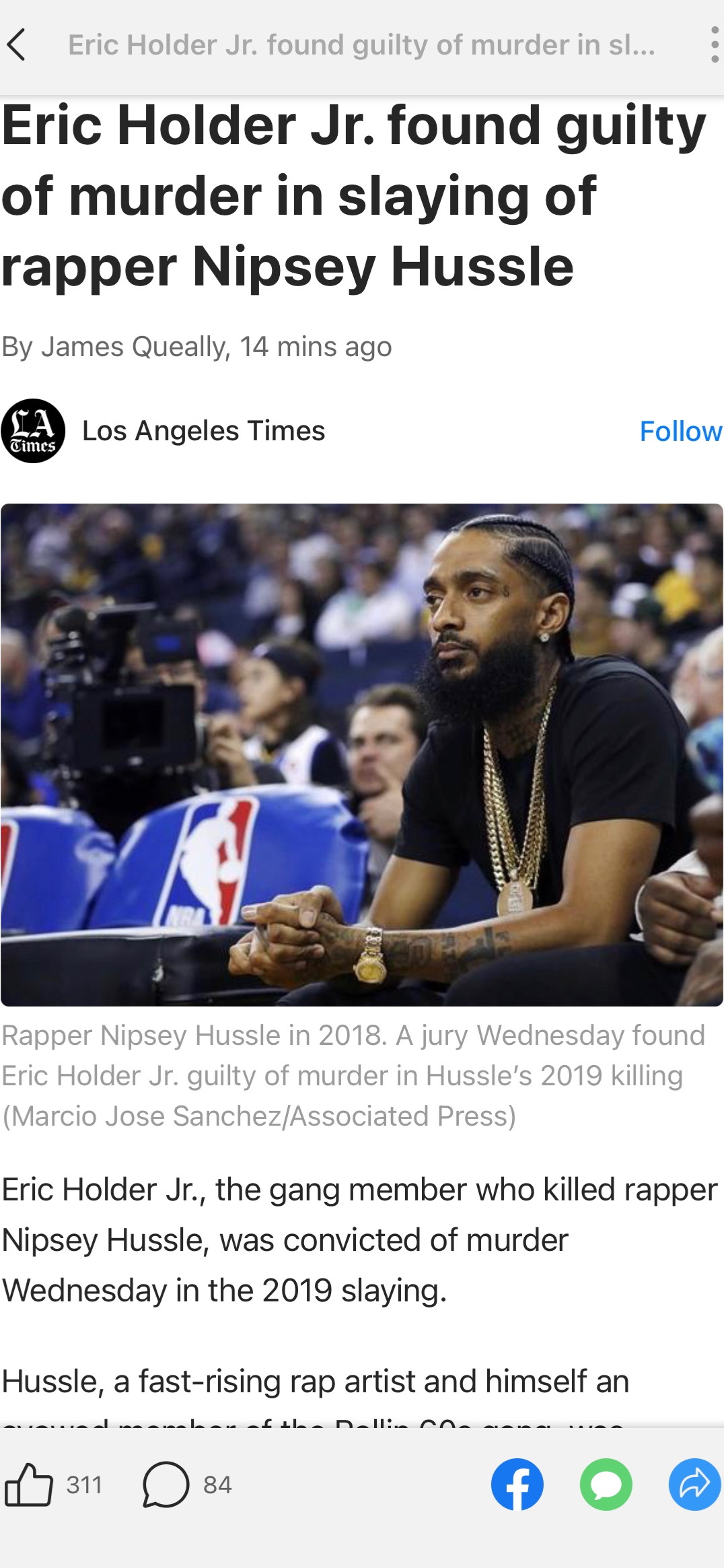Viewport: 724px width, 1568px height.
Task: Select the author byline James Queally
Action: [133, 347]
